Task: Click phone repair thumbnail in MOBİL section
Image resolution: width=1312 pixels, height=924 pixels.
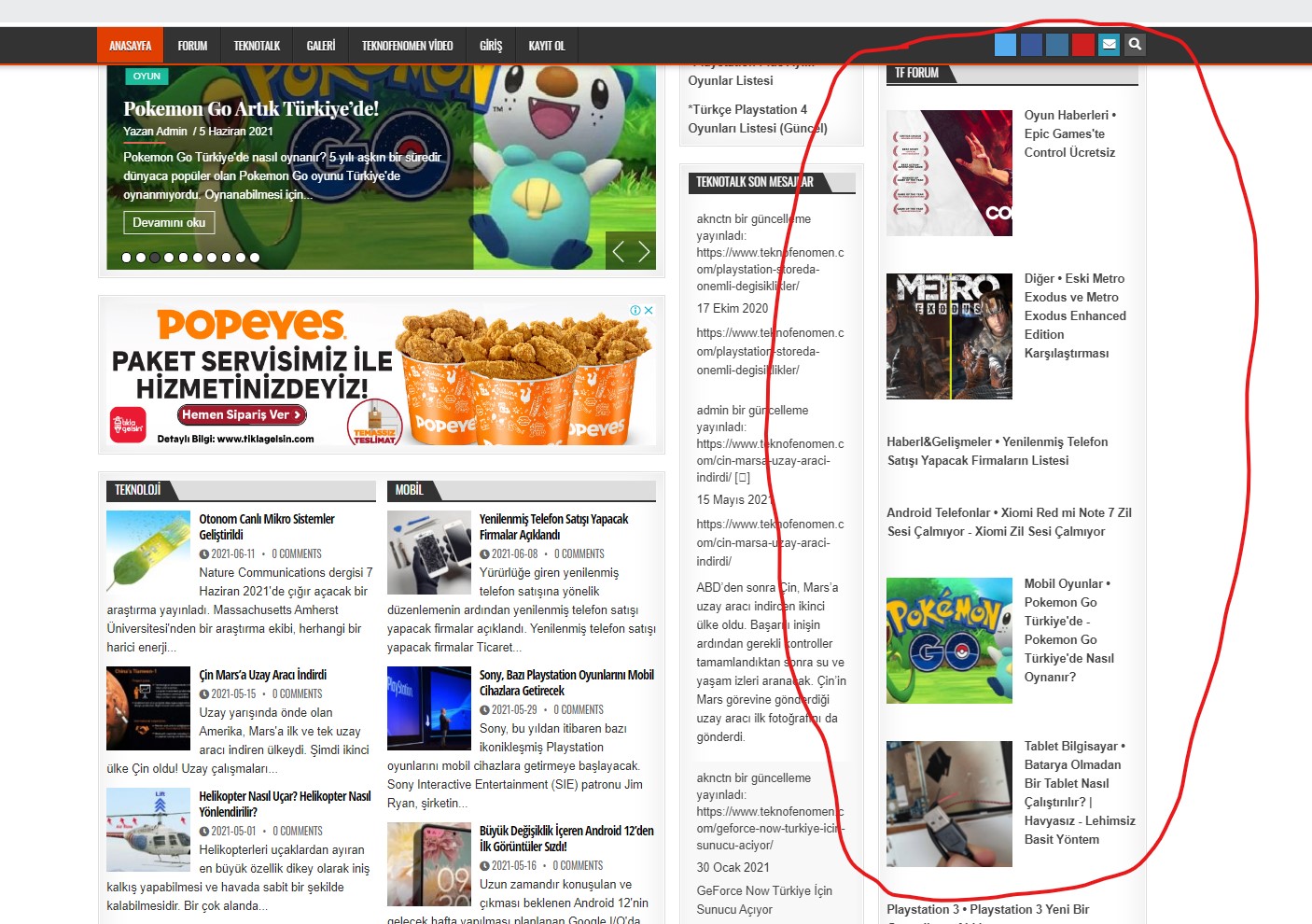Action: tap(429, 553)
